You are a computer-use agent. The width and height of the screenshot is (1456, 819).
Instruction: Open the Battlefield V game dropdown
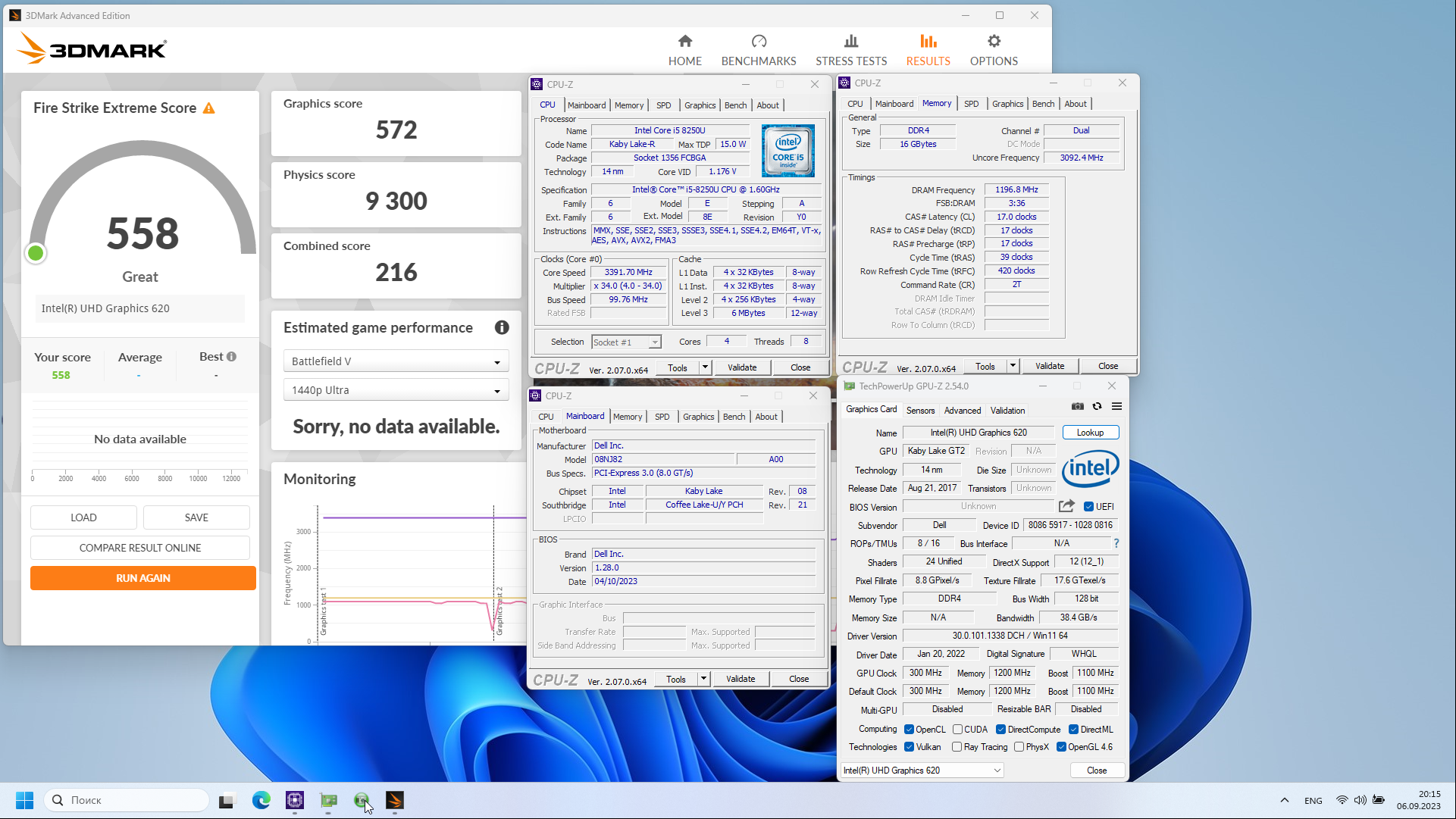[x=396, y=361]
